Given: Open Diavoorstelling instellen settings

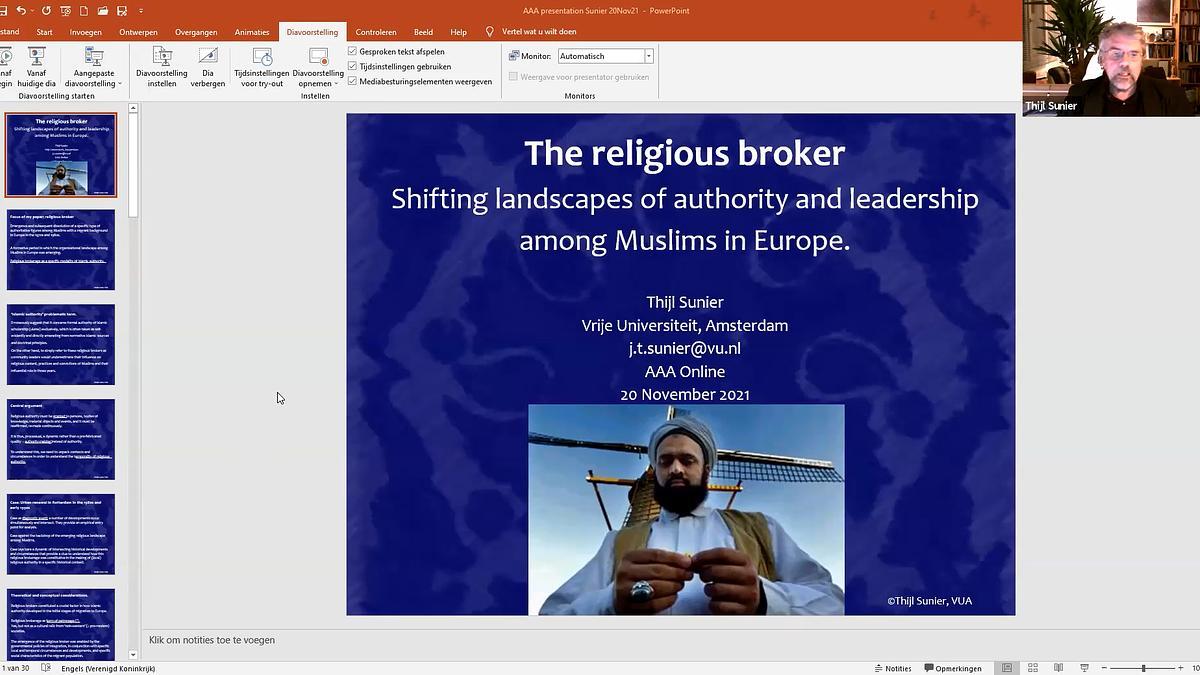Looking at the screenshot, I should coord(162,67).
